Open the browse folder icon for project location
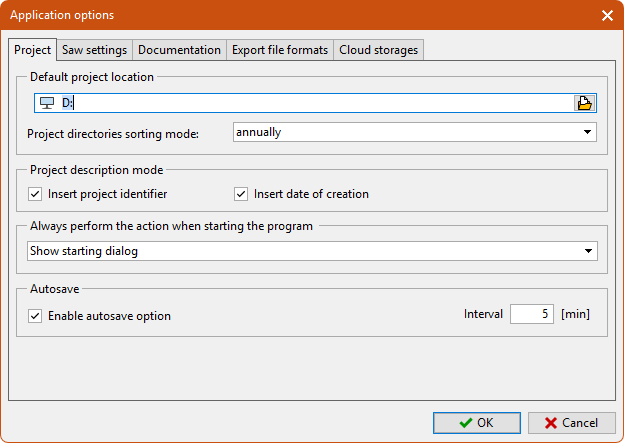624x443 pixels. click(585, 103)
